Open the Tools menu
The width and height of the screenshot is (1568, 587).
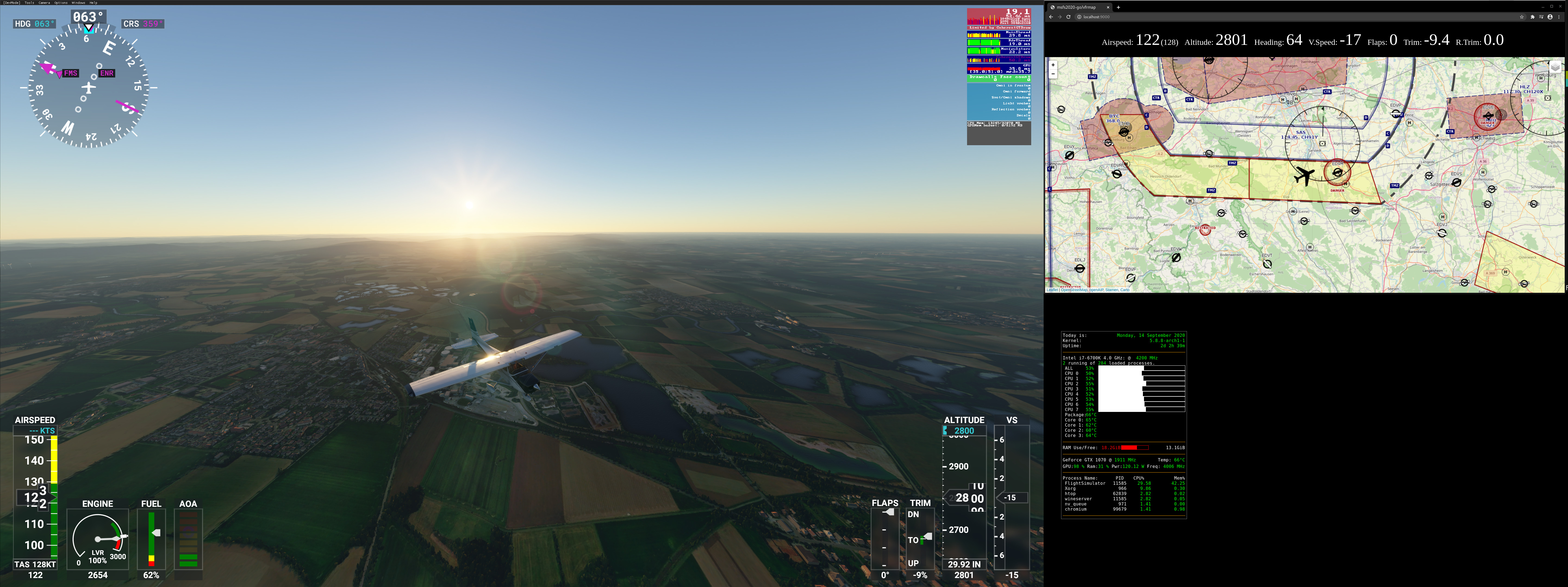29,2
